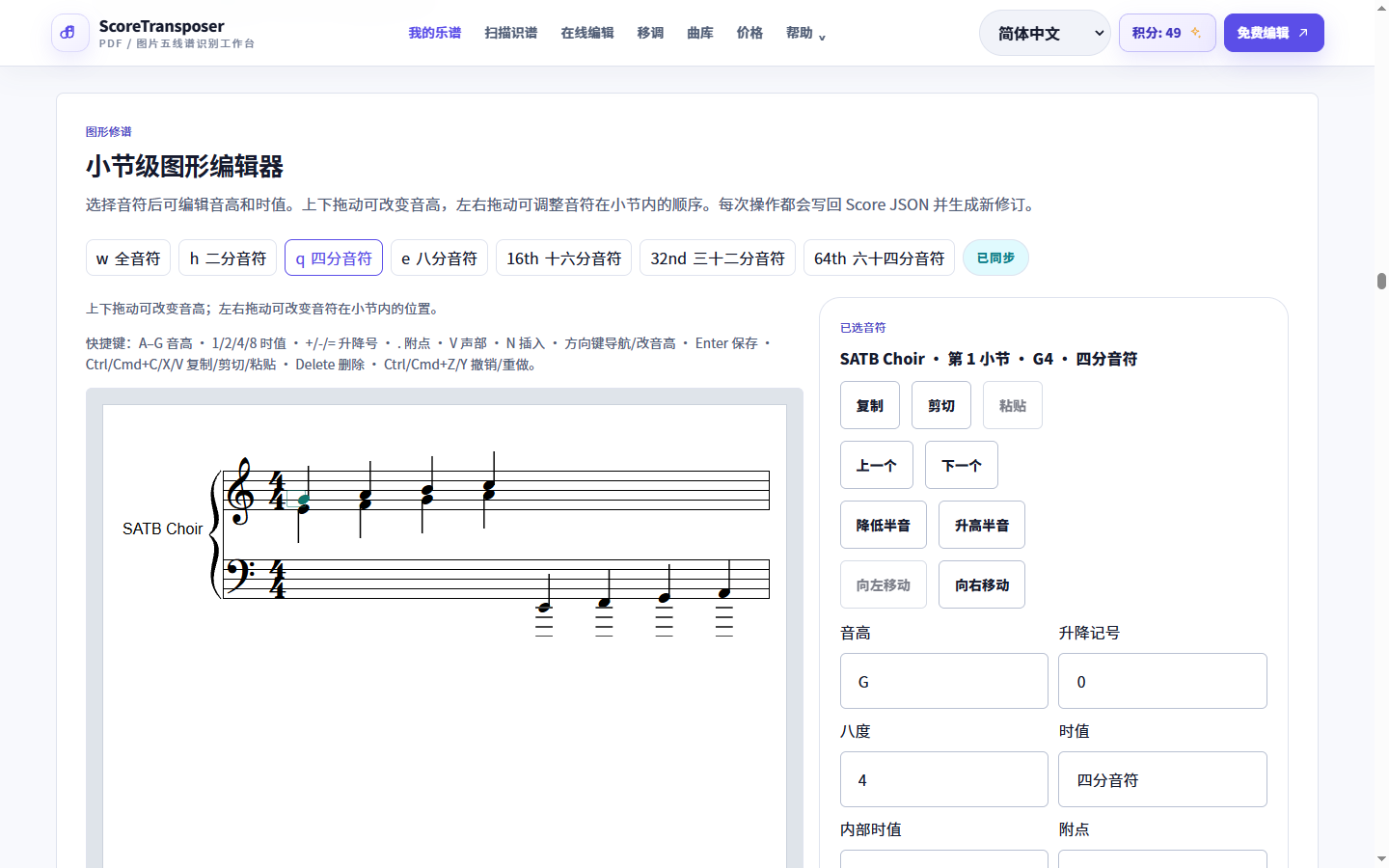The height and width of the screenshot is (868, 1389).
Task: Select the third bass staff note
Action: pyautogui.click(x=665, y=597)
